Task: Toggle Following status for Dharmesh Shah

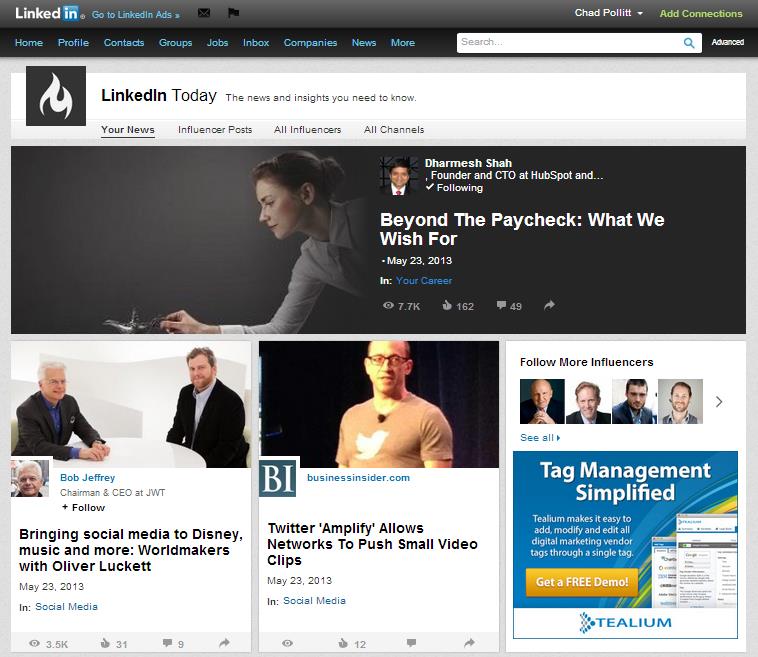Action: tap(454, 188)
